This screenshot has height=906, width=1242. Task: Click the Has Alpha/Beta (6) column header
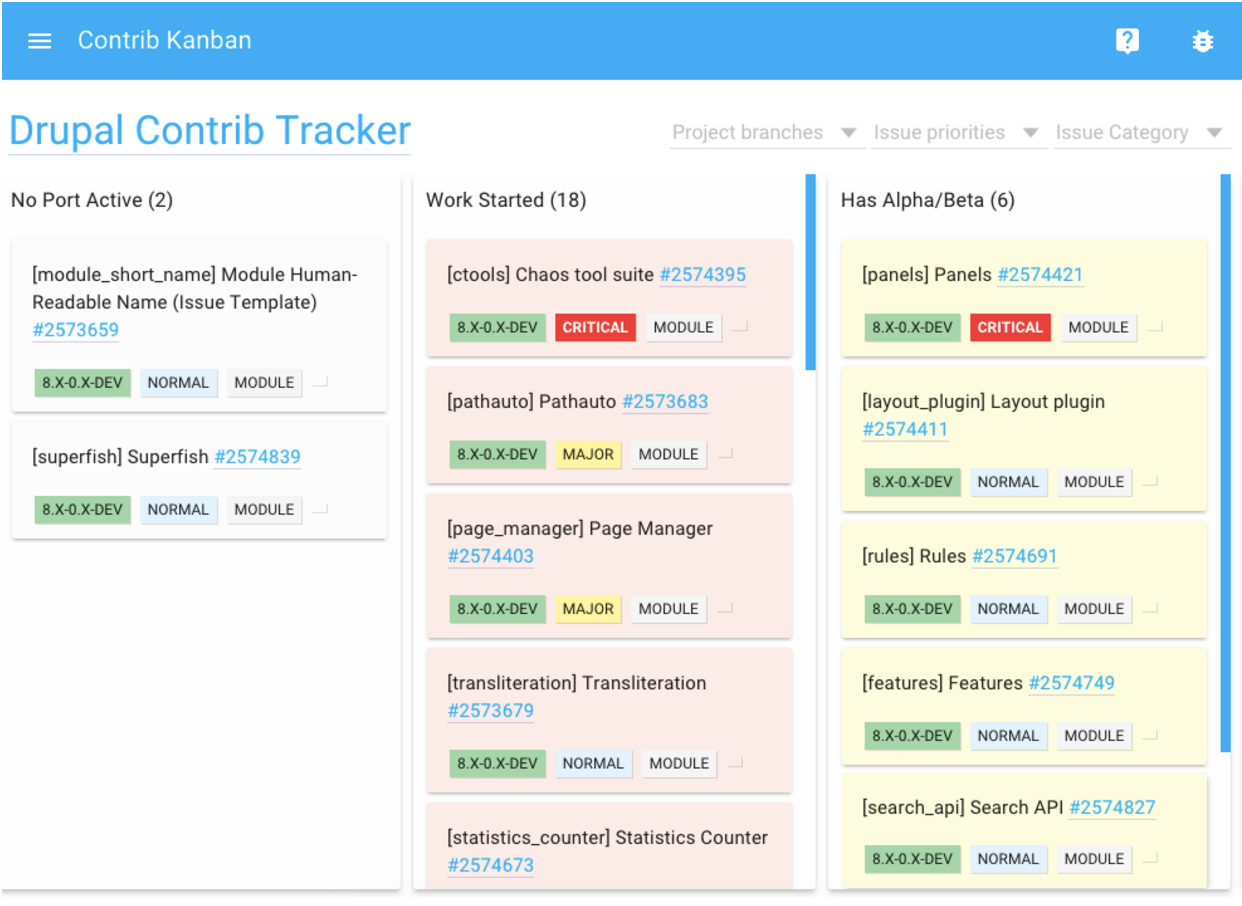point(928,200)
